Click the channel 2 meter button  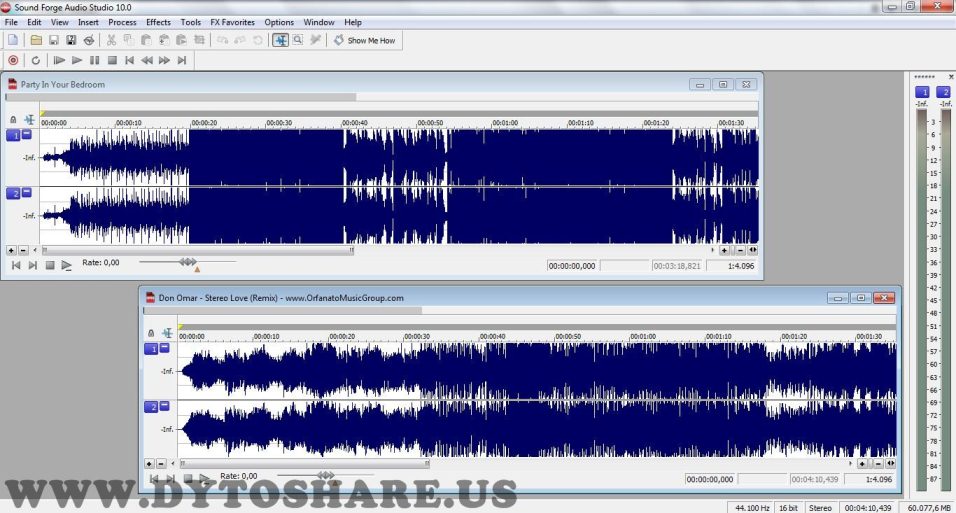944,92
